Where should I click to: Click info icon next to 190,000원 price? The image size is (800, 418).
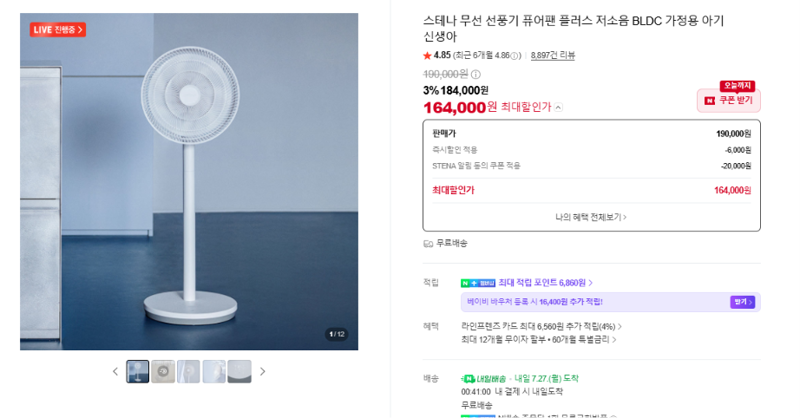point(476,75)
